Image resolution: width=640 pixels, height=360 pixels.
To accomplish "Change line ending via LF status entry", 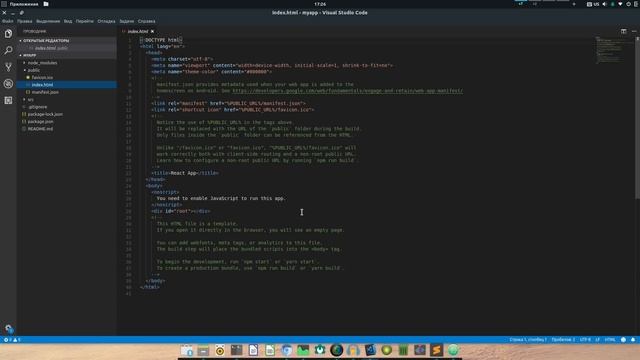I will [597, 340].
